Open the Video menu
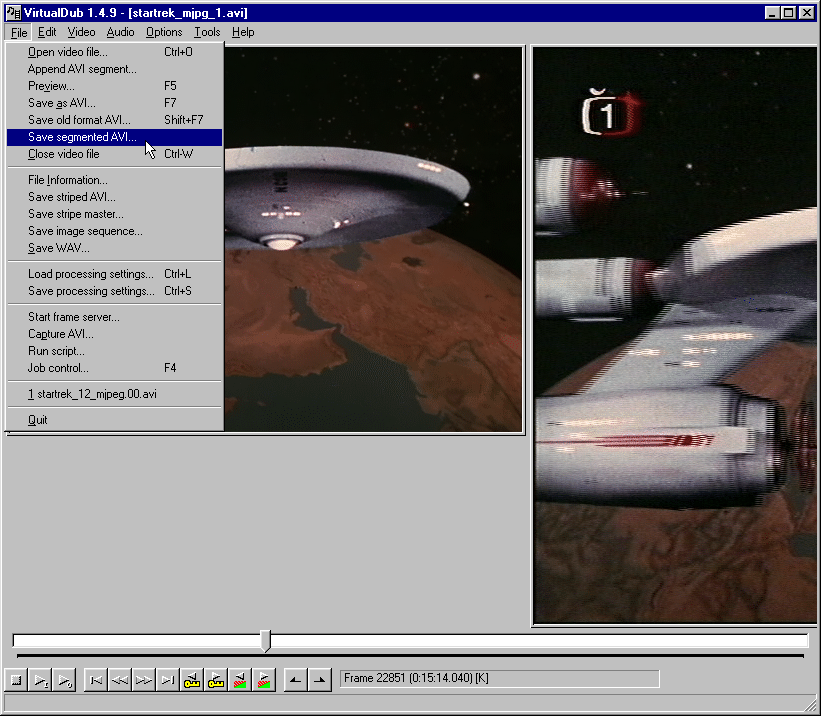Screen dimensions: 821x716 (x=82, y=32)
